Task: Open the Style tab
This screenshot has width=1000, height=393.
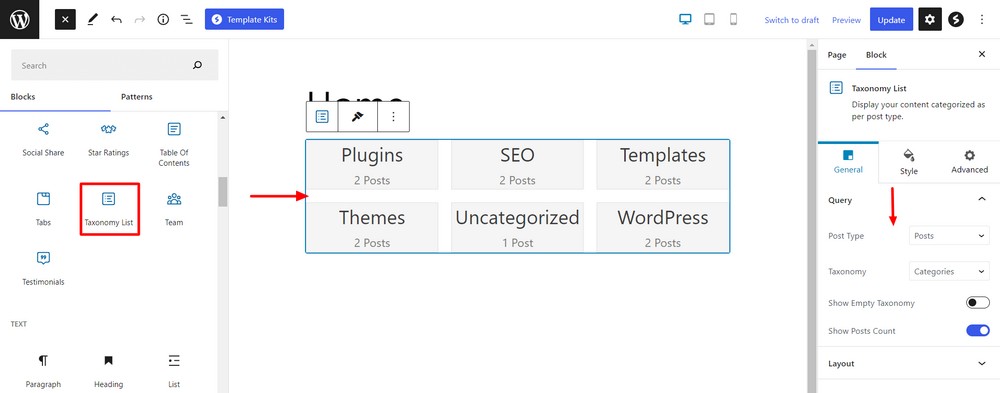Action: (909, 162)
